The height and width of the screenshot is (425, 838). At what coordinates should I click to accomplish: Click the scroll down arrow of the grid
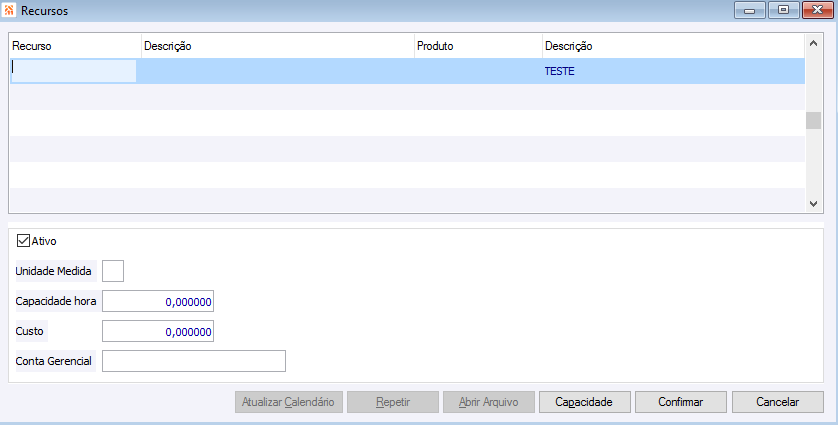coord(813,204)
